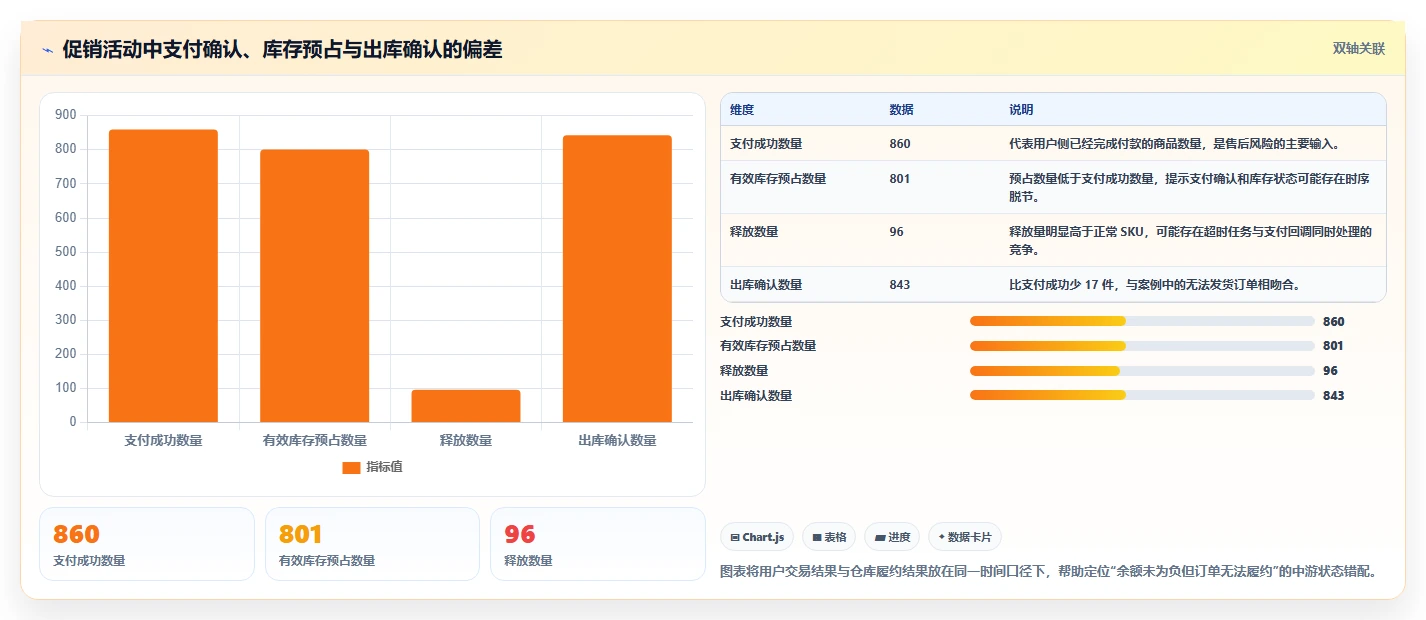The image size is (1426, 620).
Task: Click the description 比支付成功少 17 件
Action: point(1155,285)
